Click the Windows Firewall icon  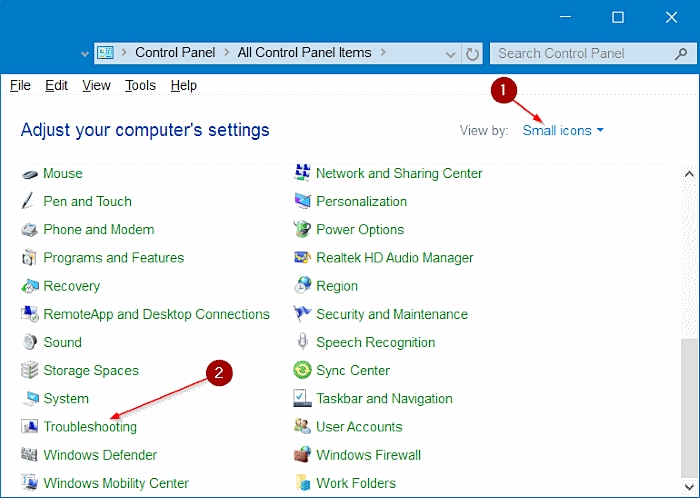(x=302, y=455)
